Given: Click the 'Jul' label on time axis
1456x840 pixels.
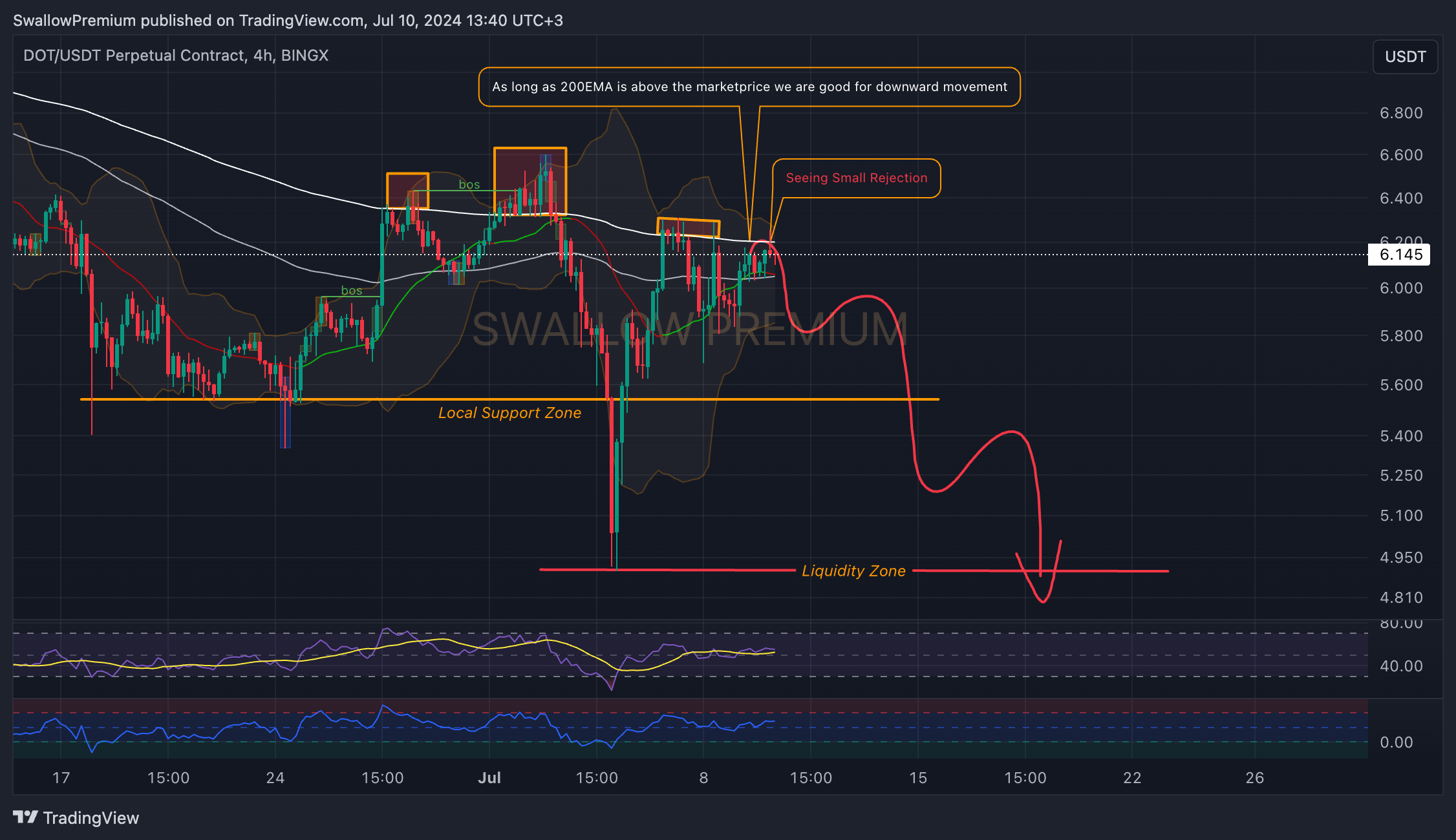Looking at the screenshot, I should 489,778.
